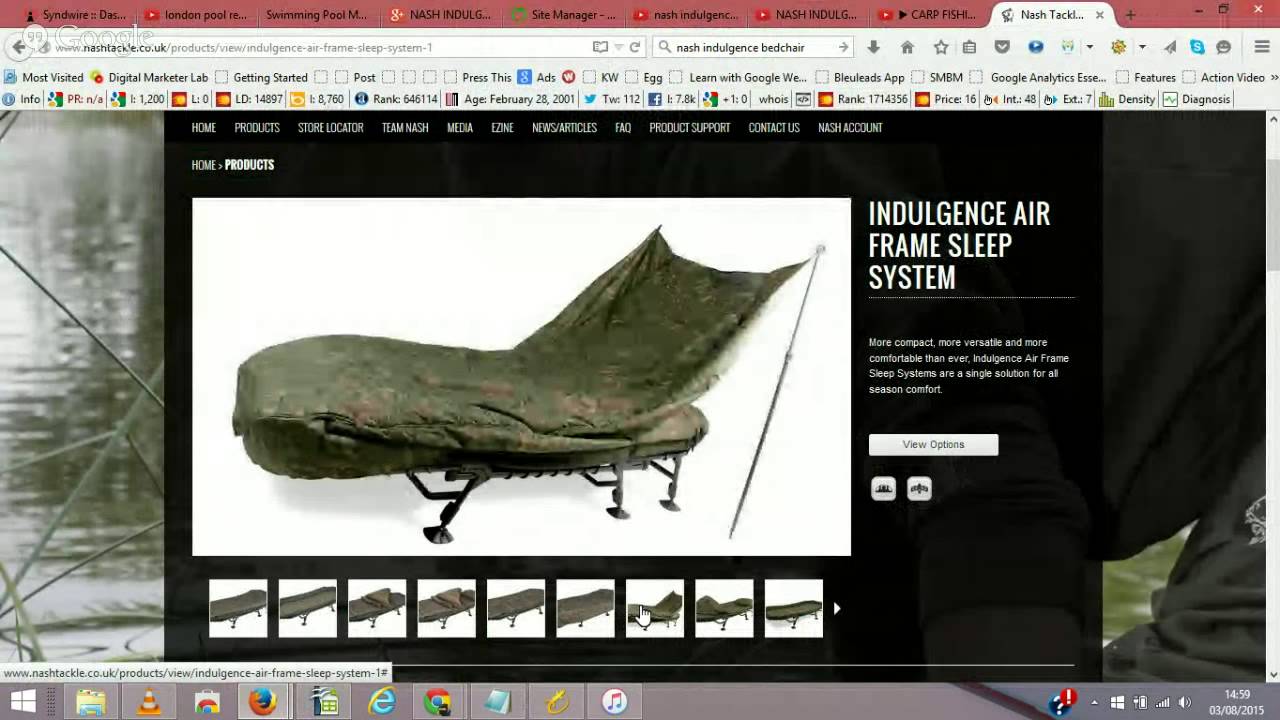Open the Digital Marketer Lab bookmark
Image resolution: width=1280 pixels, height=720 pixels.
pyautogui.click(x=148, y=77)
